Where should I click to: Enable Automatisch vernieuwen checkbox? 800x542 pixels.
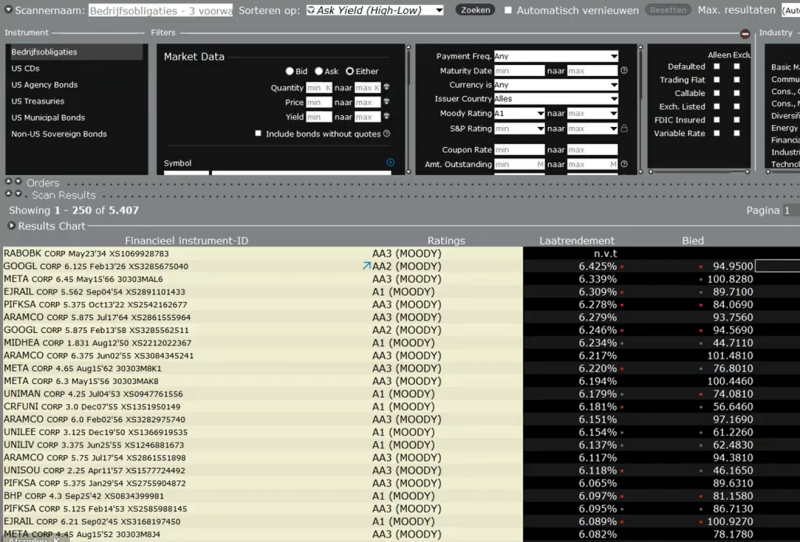point(508,10)
